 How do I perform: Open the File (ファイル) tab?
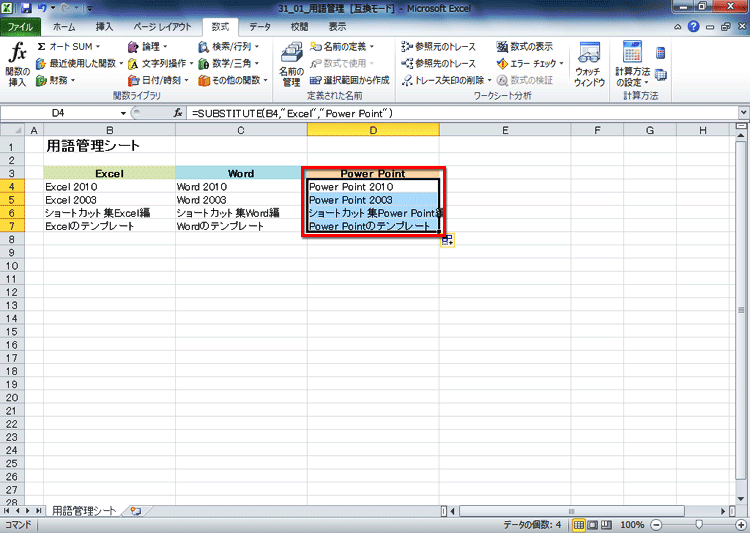[x=20, y=27]
